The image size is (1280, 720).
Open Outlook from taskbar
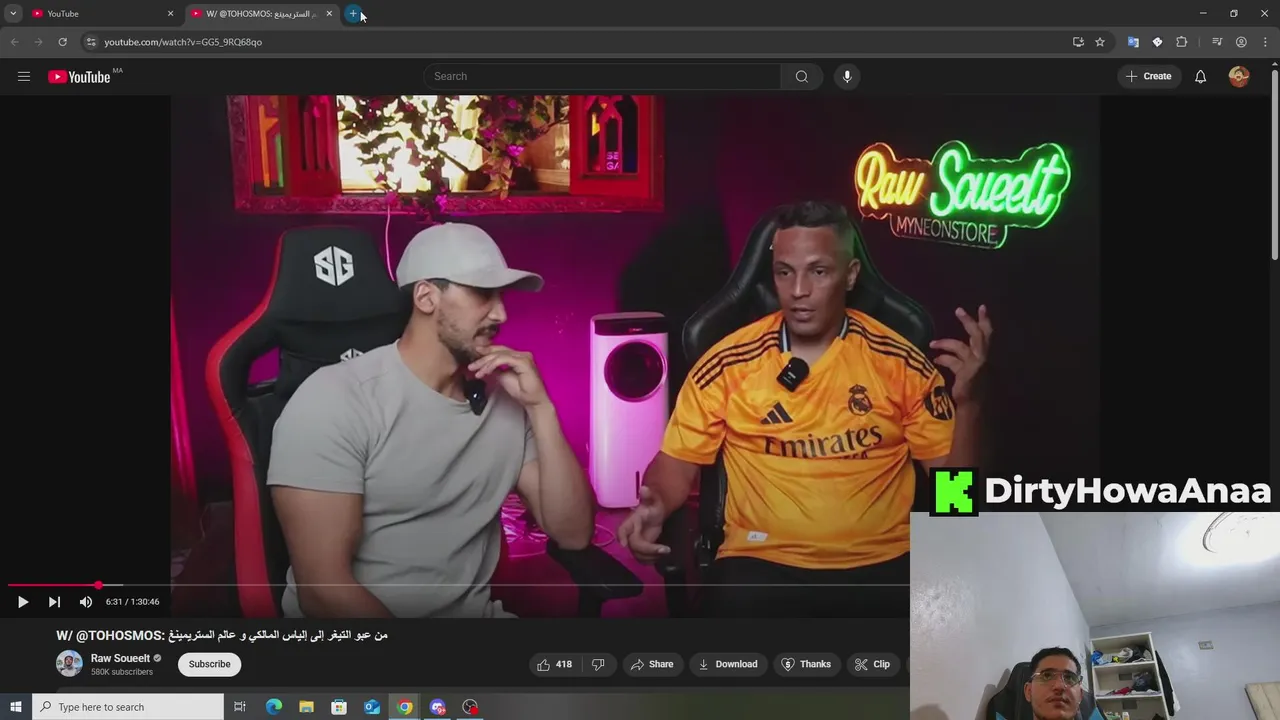coord(372,707)
